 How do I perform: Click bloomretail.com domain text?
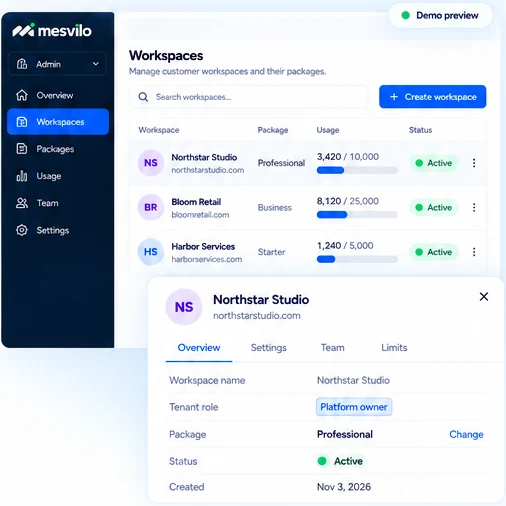pyautogui.click(x=200, y=215)
